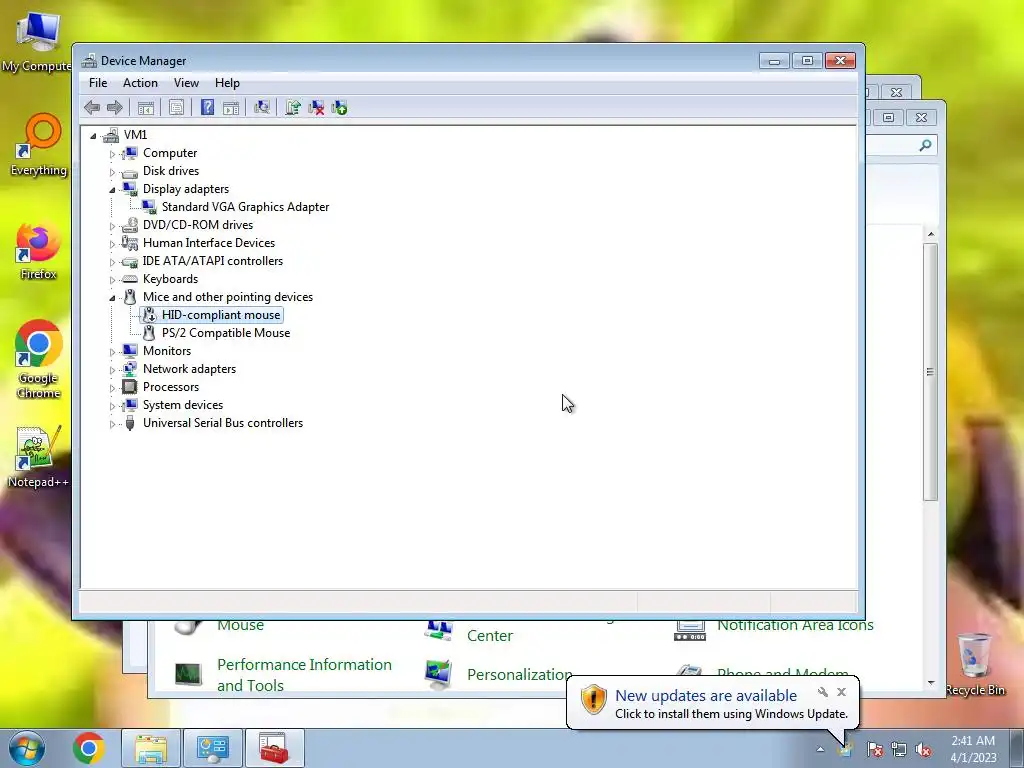Expand the Monitors category
Image resolution: width=1024 pixels, height=768 pixels.
(112, 352)
